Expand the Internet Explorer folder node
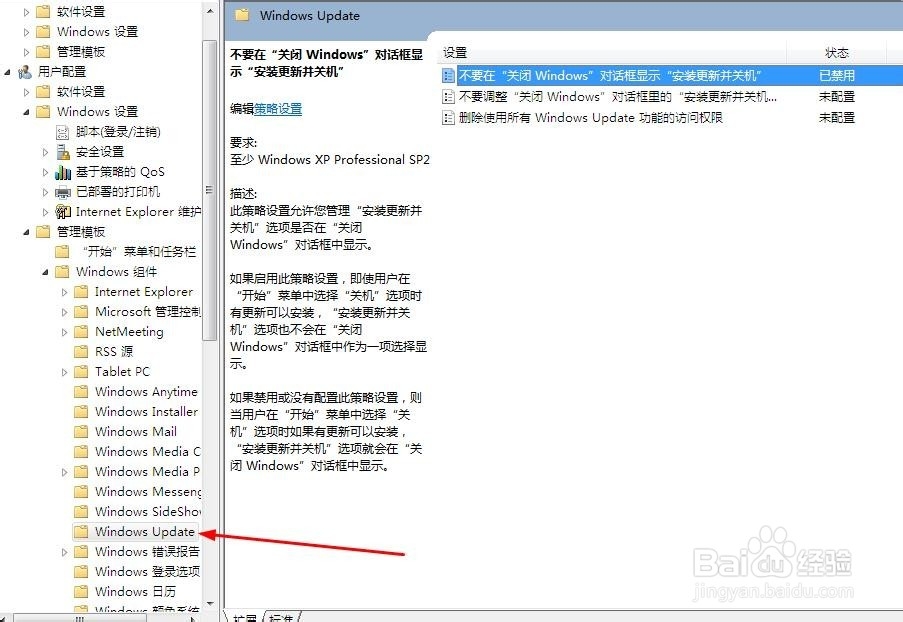The image size is (903, 622). [64, 292]
